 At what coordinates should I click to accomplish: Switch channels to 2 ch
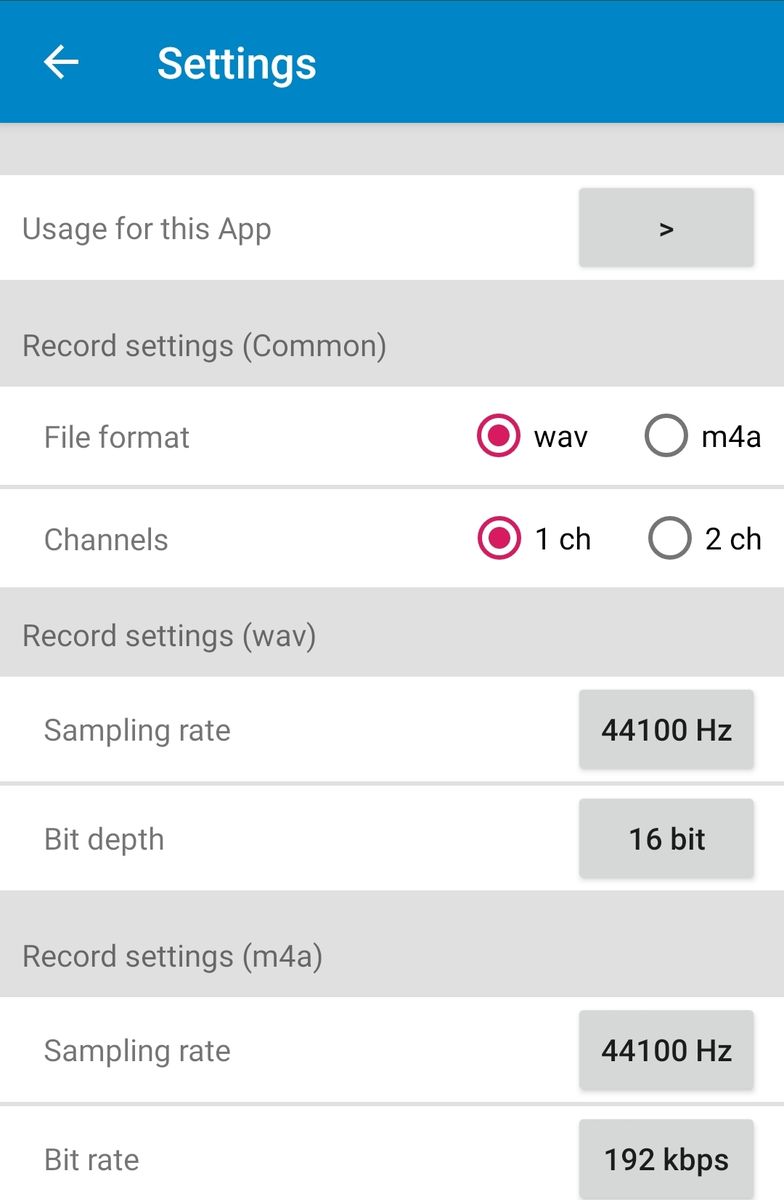click(669, 539)
